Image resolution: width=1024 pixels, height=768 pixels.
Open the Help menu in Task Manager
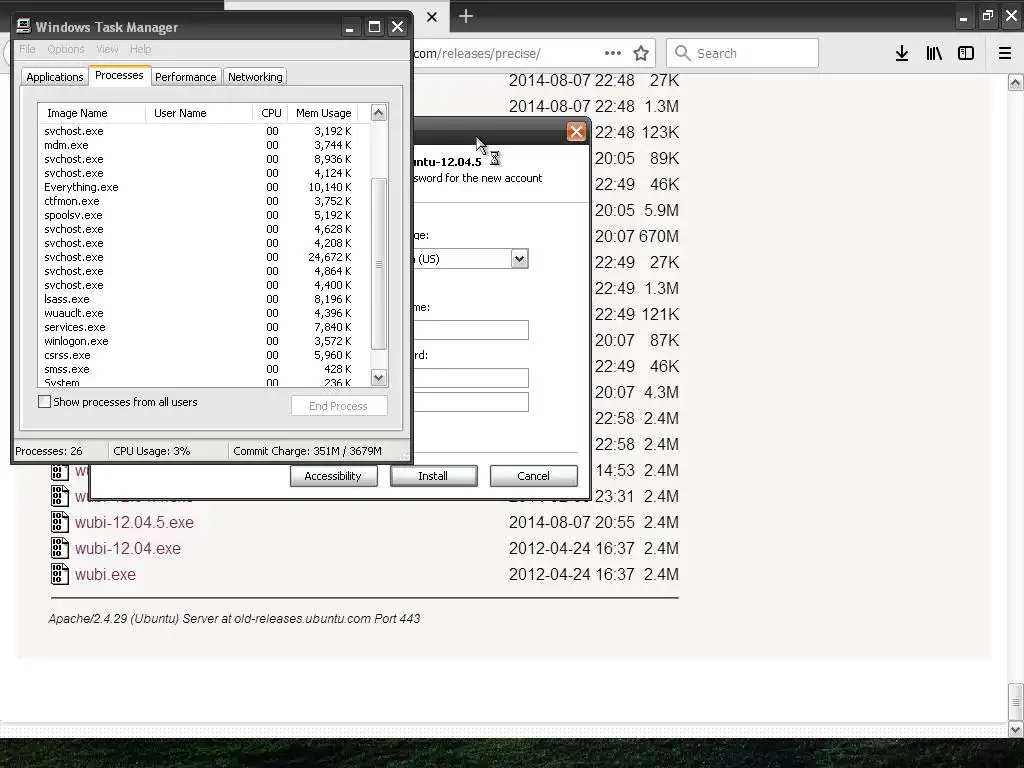pyautogui.click(x=140, y=50)
